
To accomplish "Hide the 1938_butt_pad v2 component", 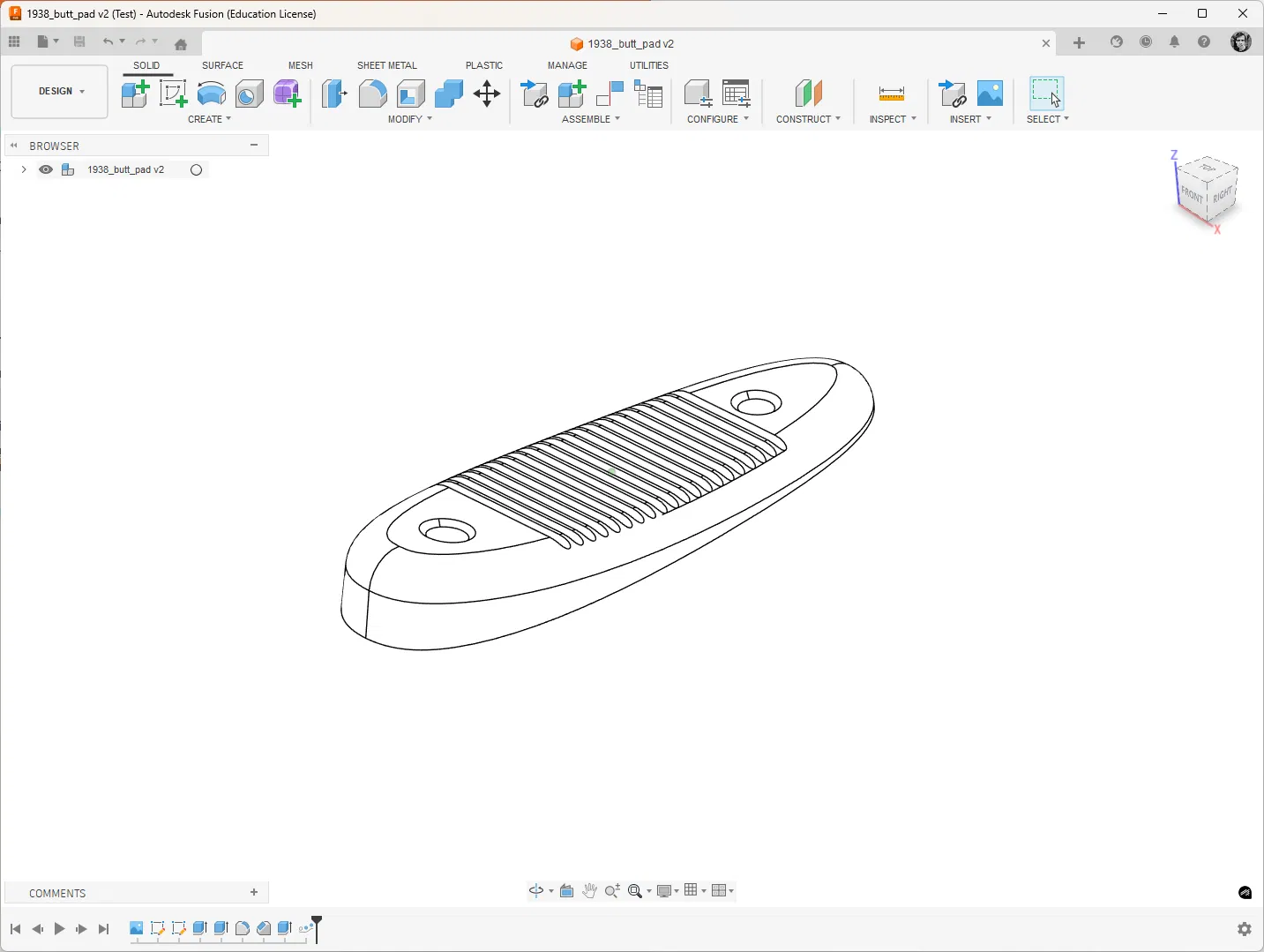I will tap(46, 170).
